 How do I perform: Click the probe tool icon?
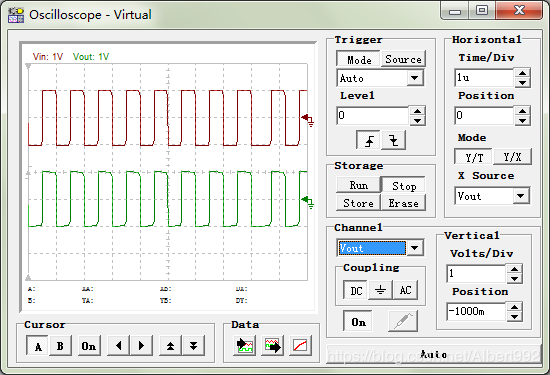tap(403, 321)
